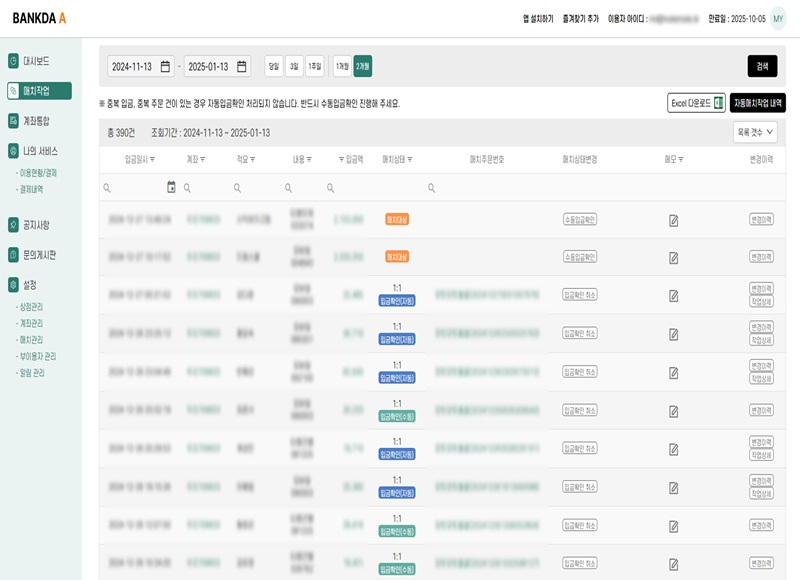Click the first orange 매치대상 status badge
Image resolution: width=800 pixels, height=580 pixels.
click(x=397, y=220)
